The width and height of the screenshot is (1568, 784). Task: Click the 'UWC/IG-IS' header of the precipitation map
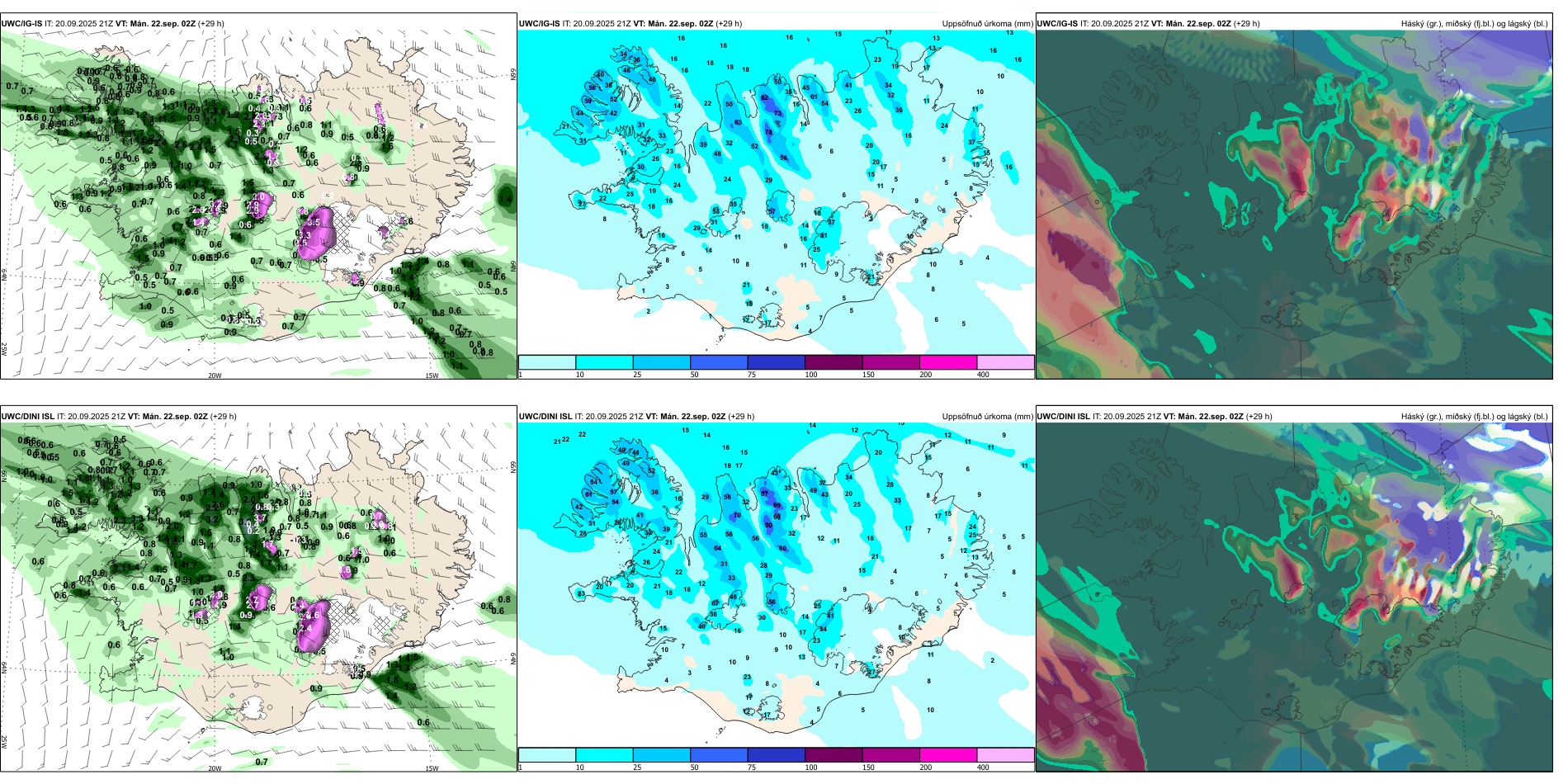tap(540, 24)
